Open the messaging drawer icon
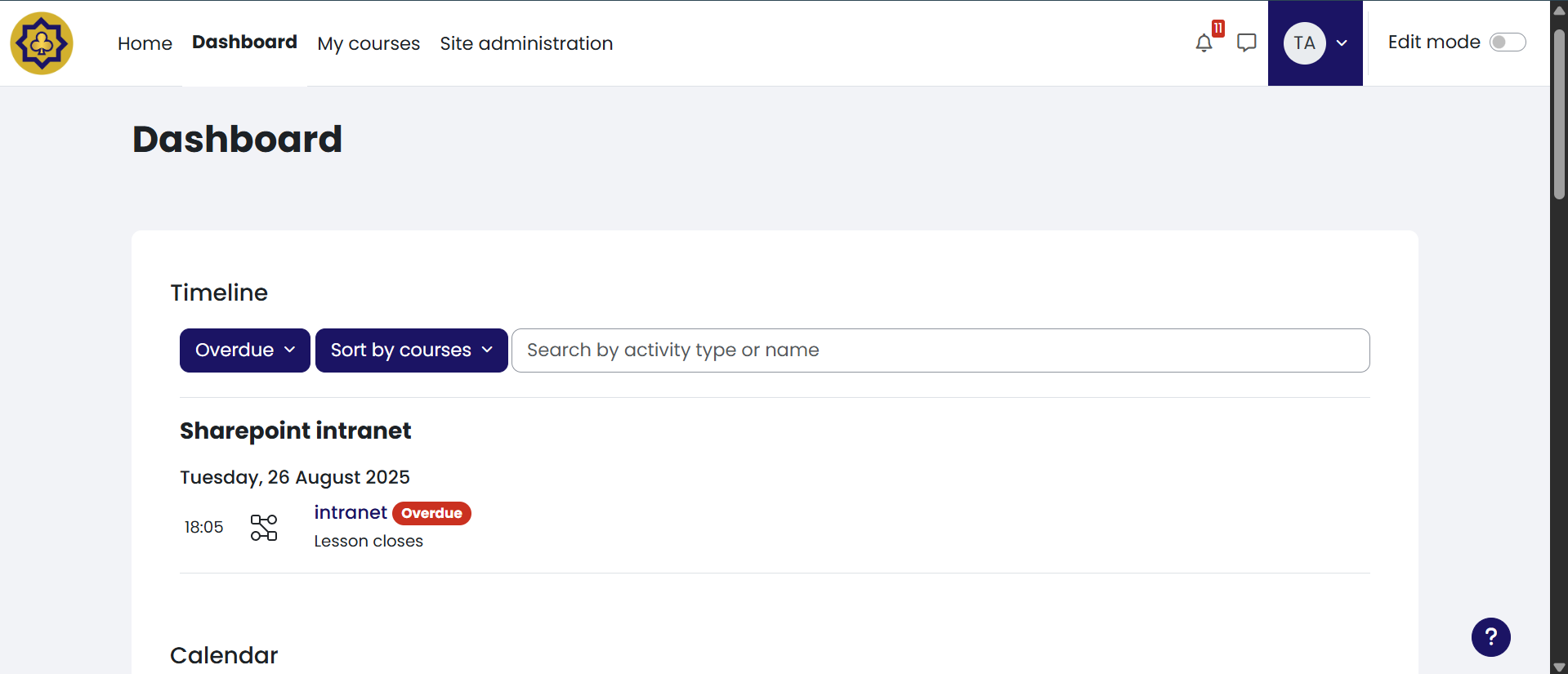The width and height of the screenshot is (1568, 674). 1246,42
